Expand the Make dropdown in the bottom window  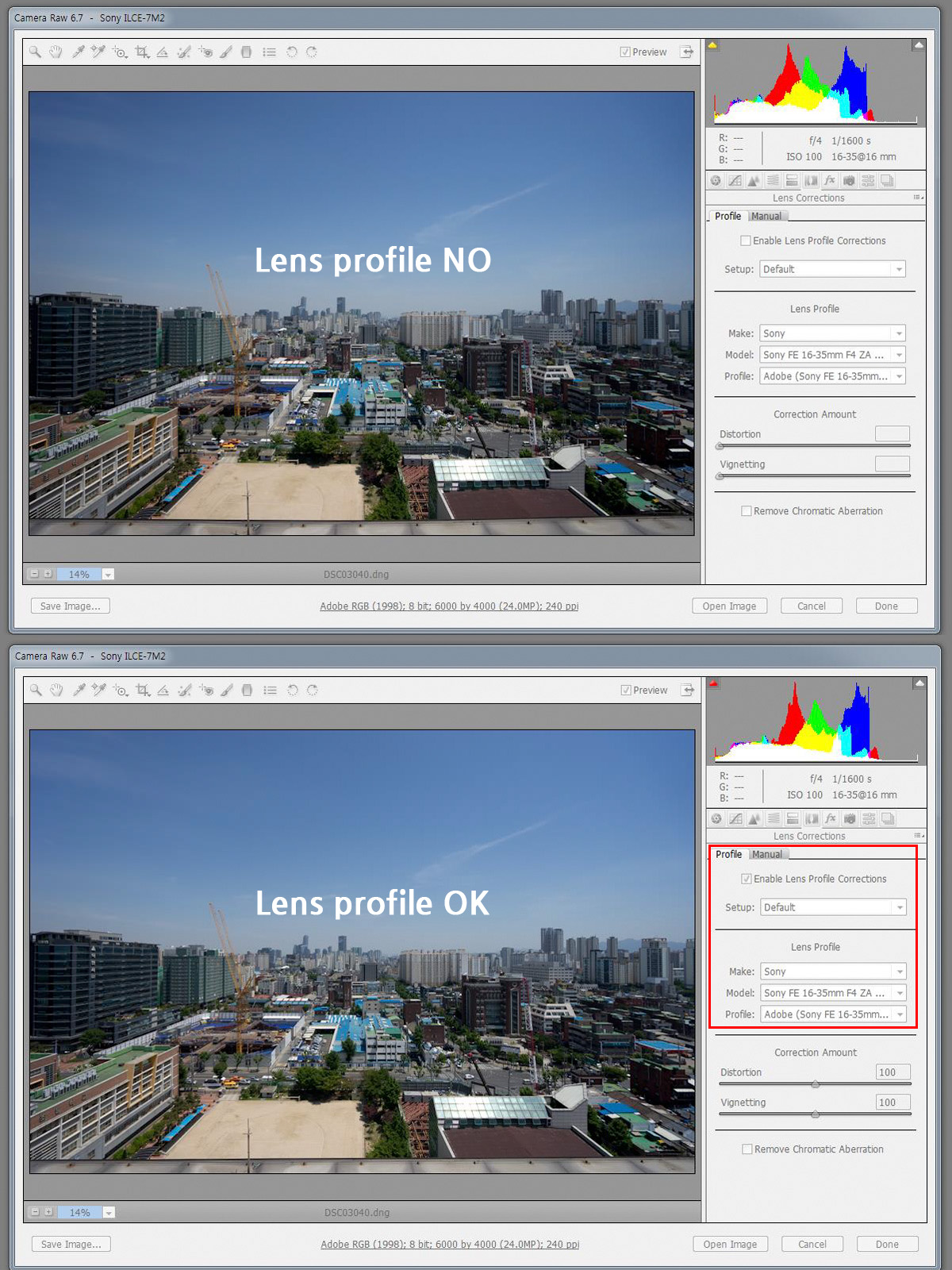click(832, 972)
